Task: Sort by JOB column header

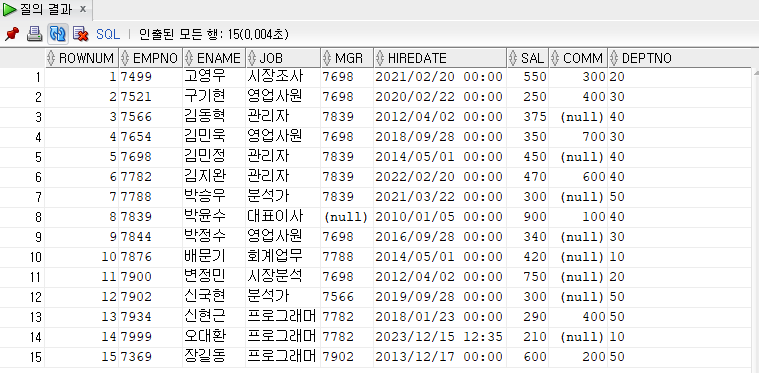Action: pyautogui.click(x=283, y=59)
